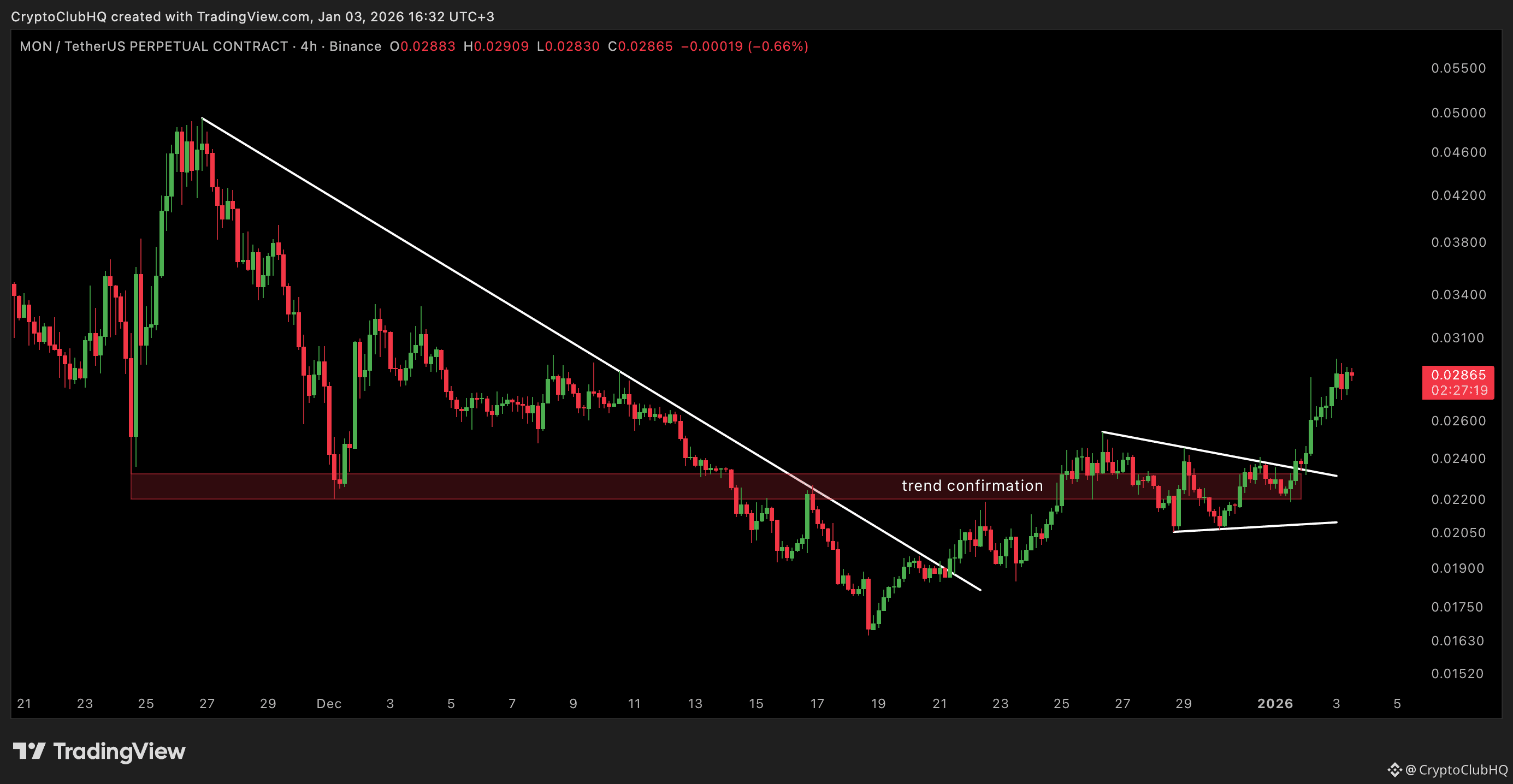The image size is (1513, 784).
Task: Select the 'trend confirmation' text label
Action: pyautogui.click(x=973, y=486)
